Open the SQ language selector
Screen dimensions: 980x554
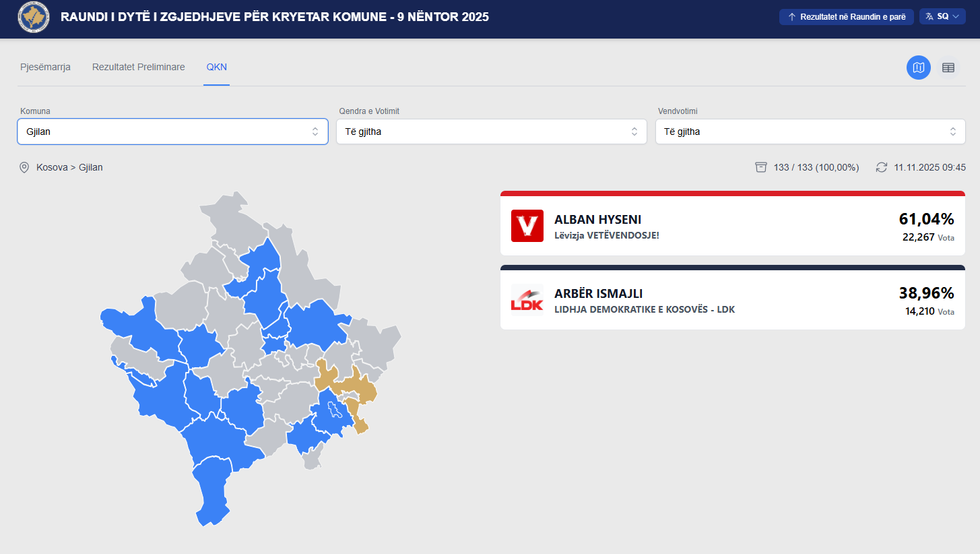click(x=942, y=17)
